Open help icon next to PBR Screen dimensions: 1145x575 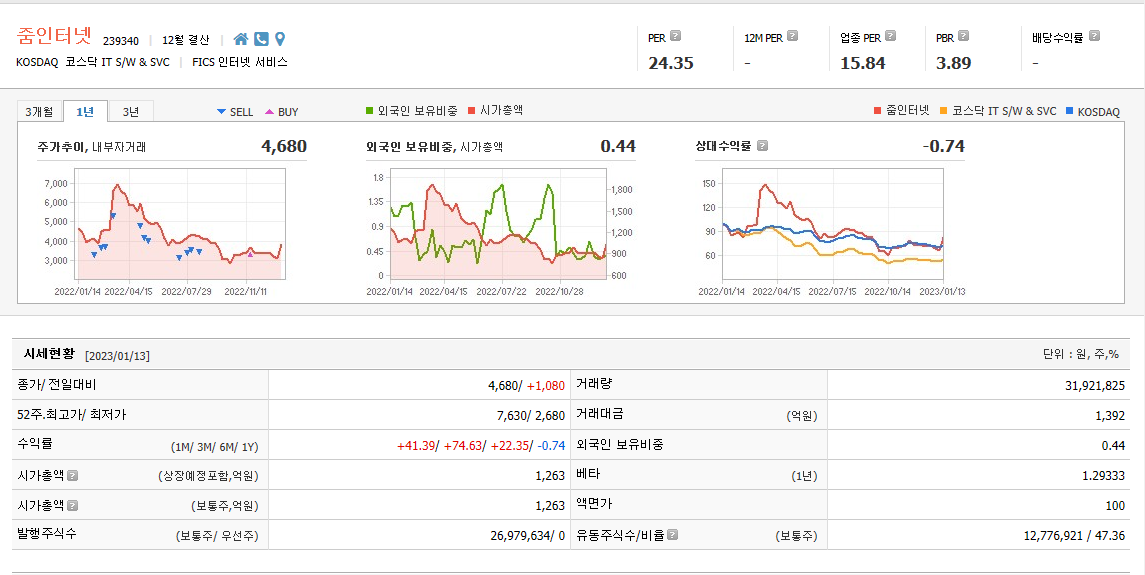963,35
